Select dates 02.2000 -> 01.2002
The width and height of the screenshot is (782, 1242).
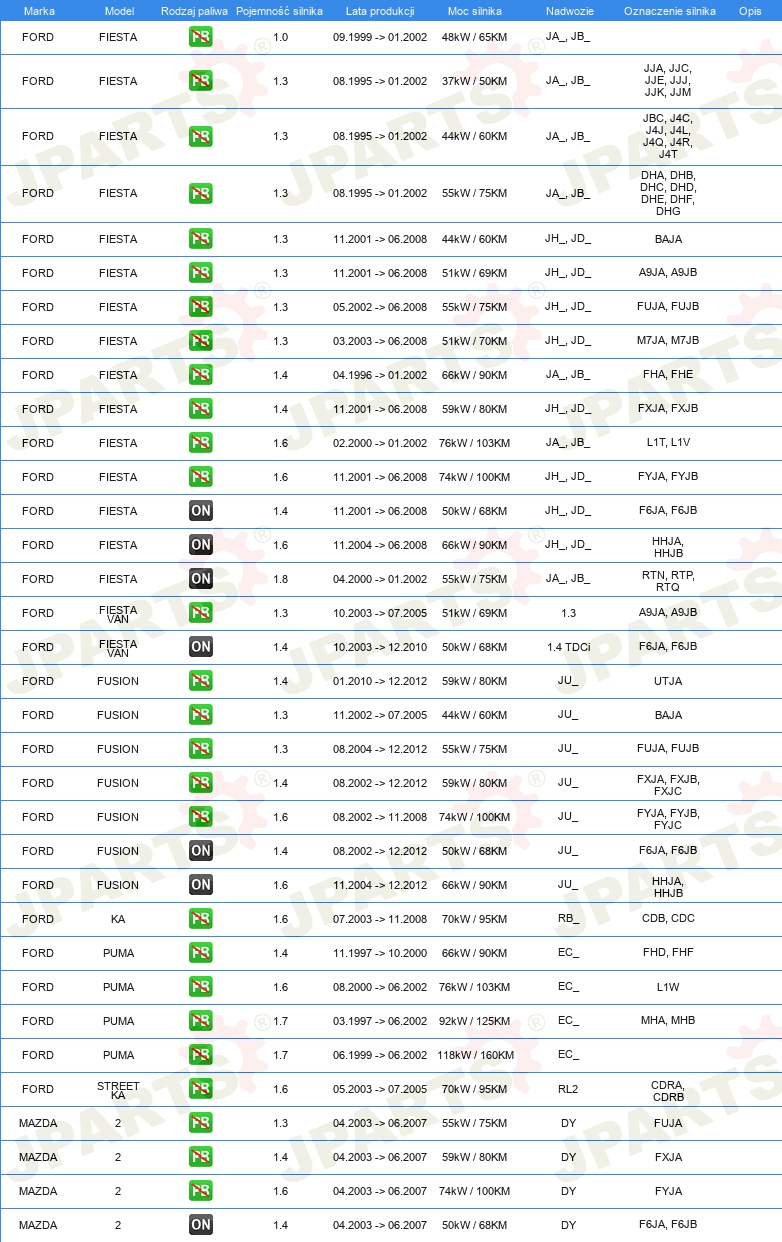click(380, 443)
